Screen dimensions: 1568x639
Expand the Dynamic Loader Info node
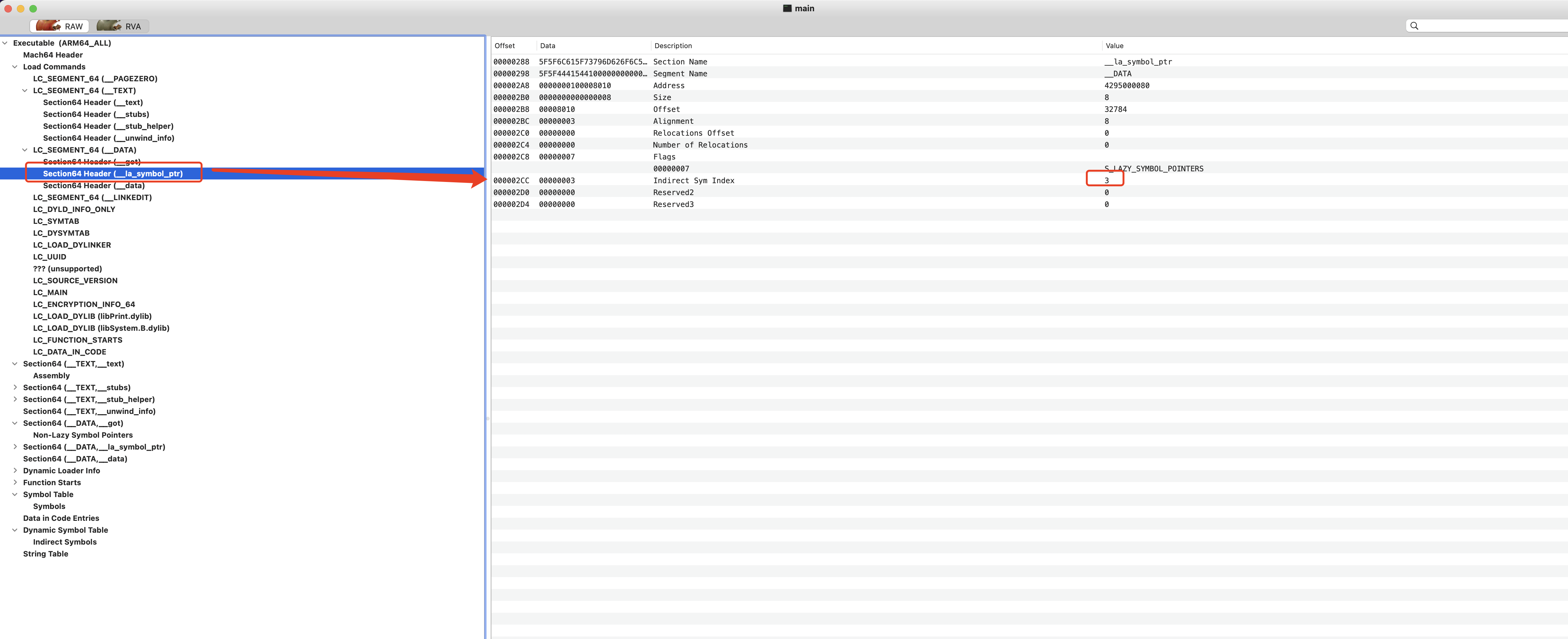click(x=15, y=471)
